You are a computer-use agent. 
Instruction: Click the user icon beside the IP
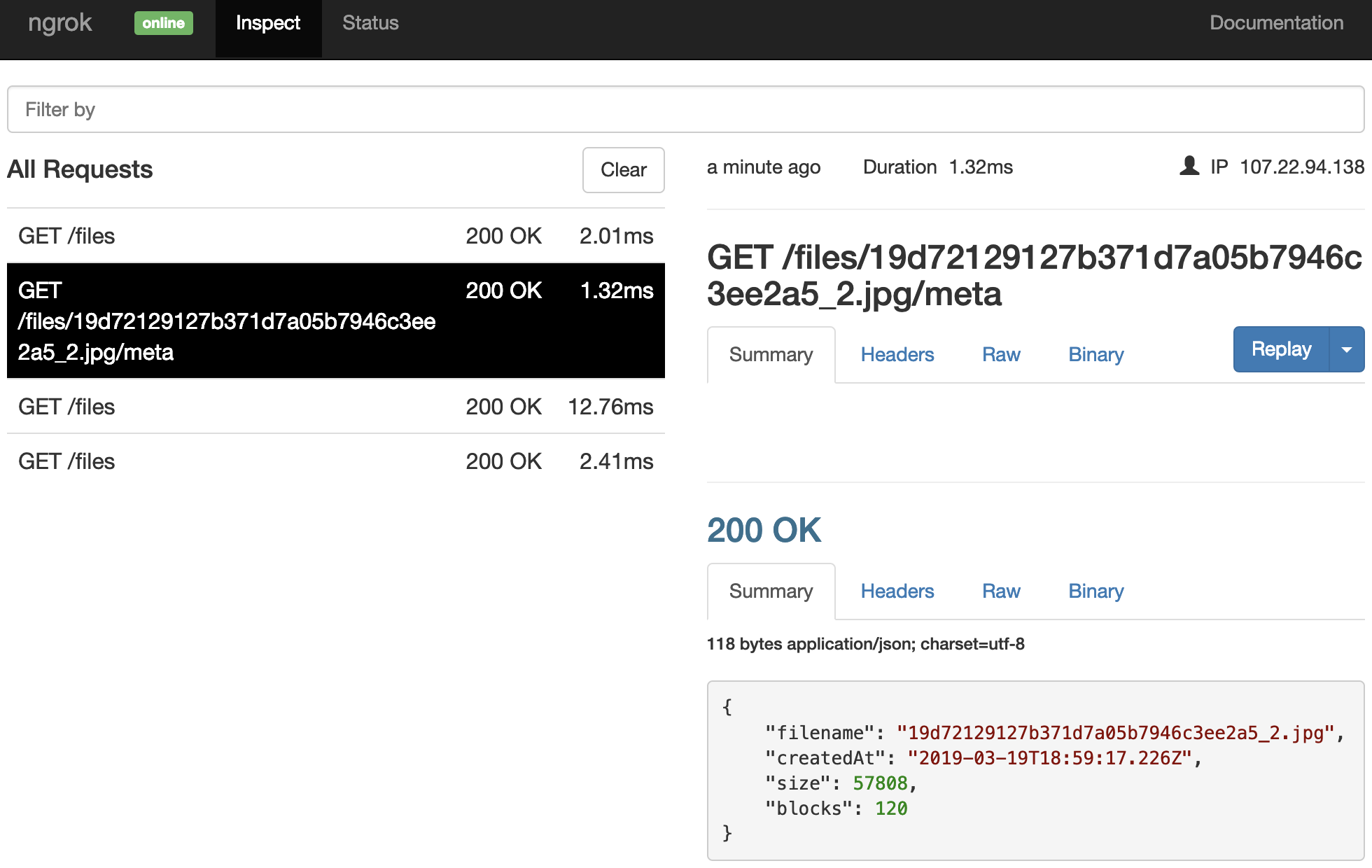tap(1189, 167)
